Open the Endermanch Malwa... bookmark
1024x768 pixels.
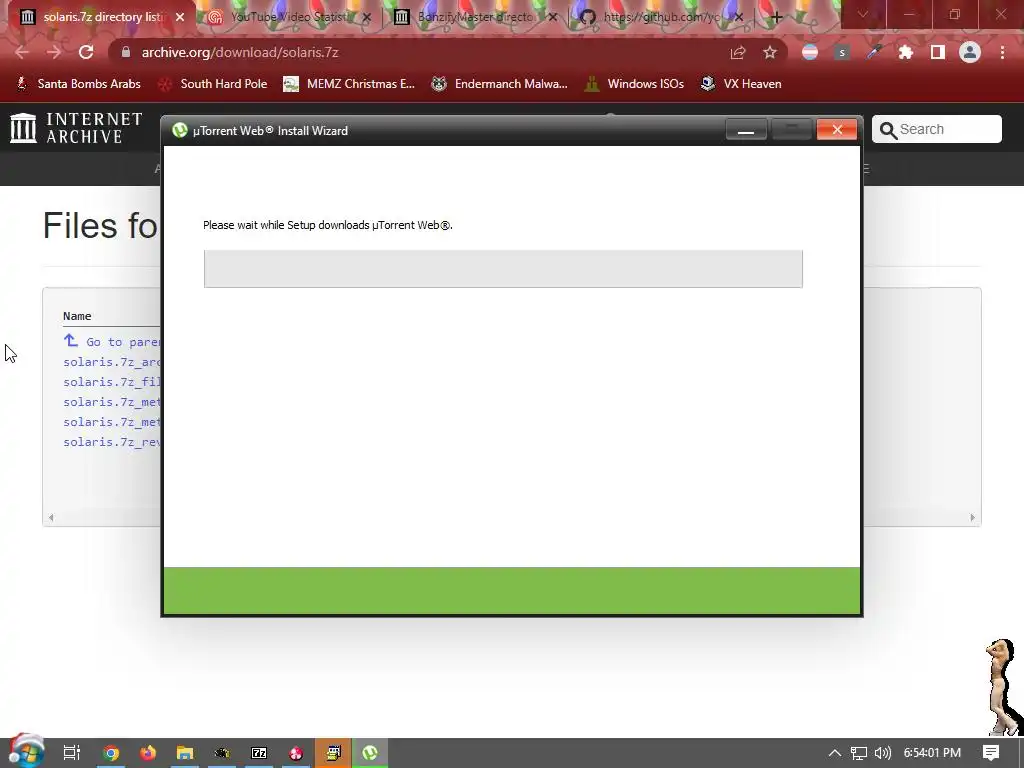point(500,84)
